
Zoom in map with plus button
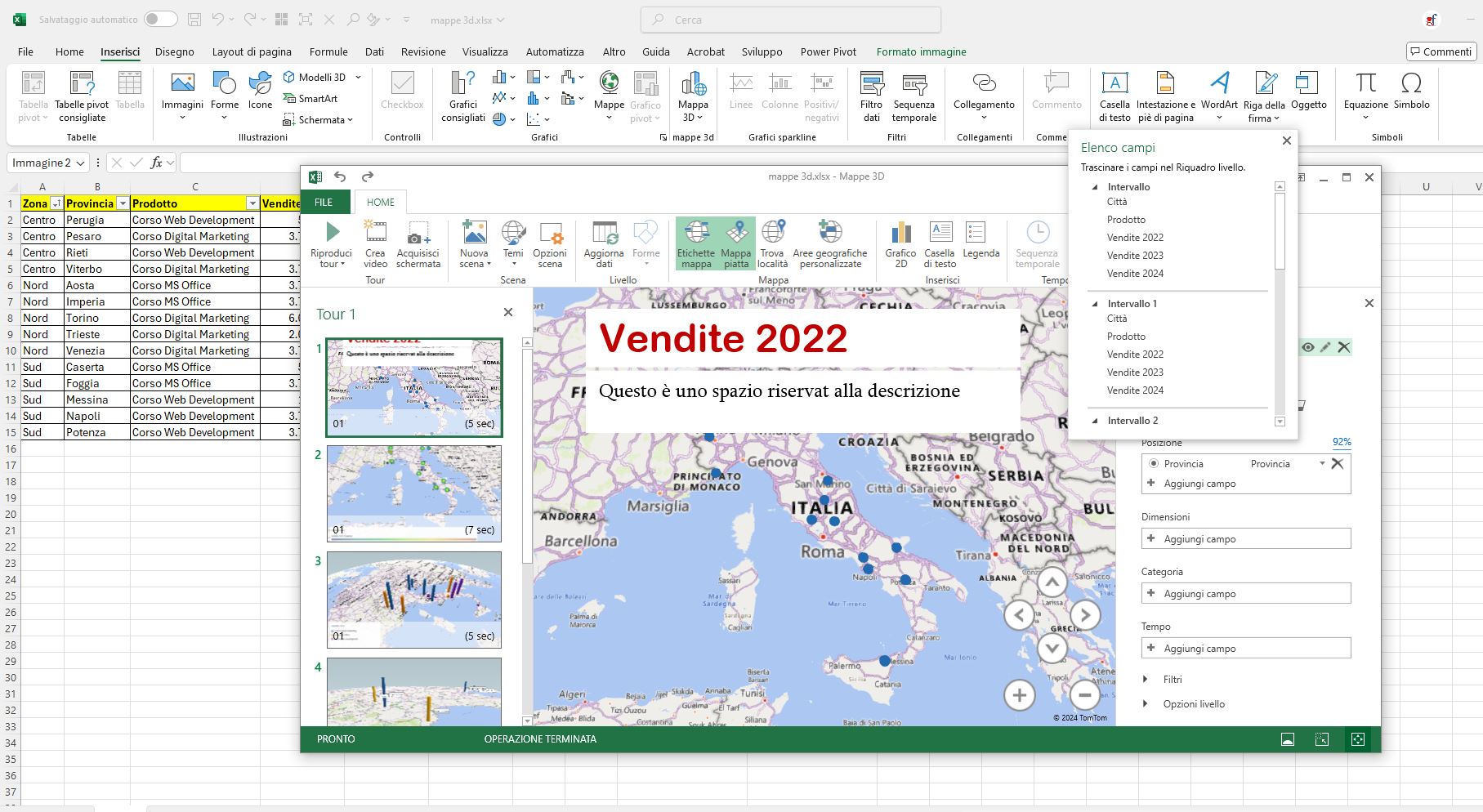(x=1019, y=695)
